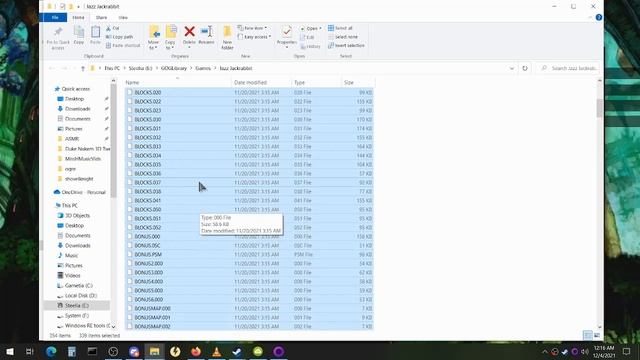Screen dimensions: 640x360
Task: Open Gametia (C:) drive in sidebar
Action: point(75,286)
